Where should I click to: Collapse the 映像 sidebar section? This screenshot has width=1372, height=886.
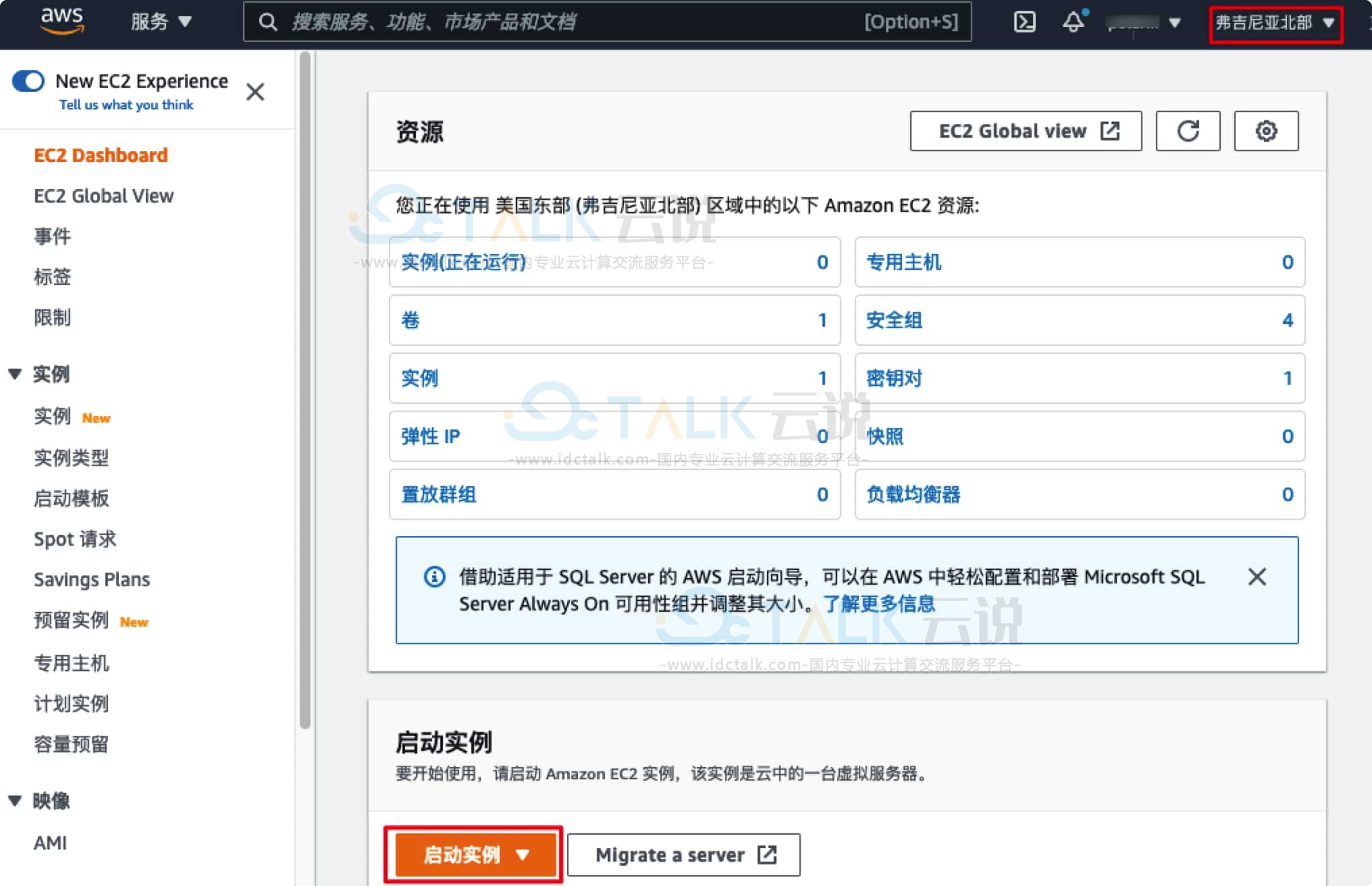[15, 800]
